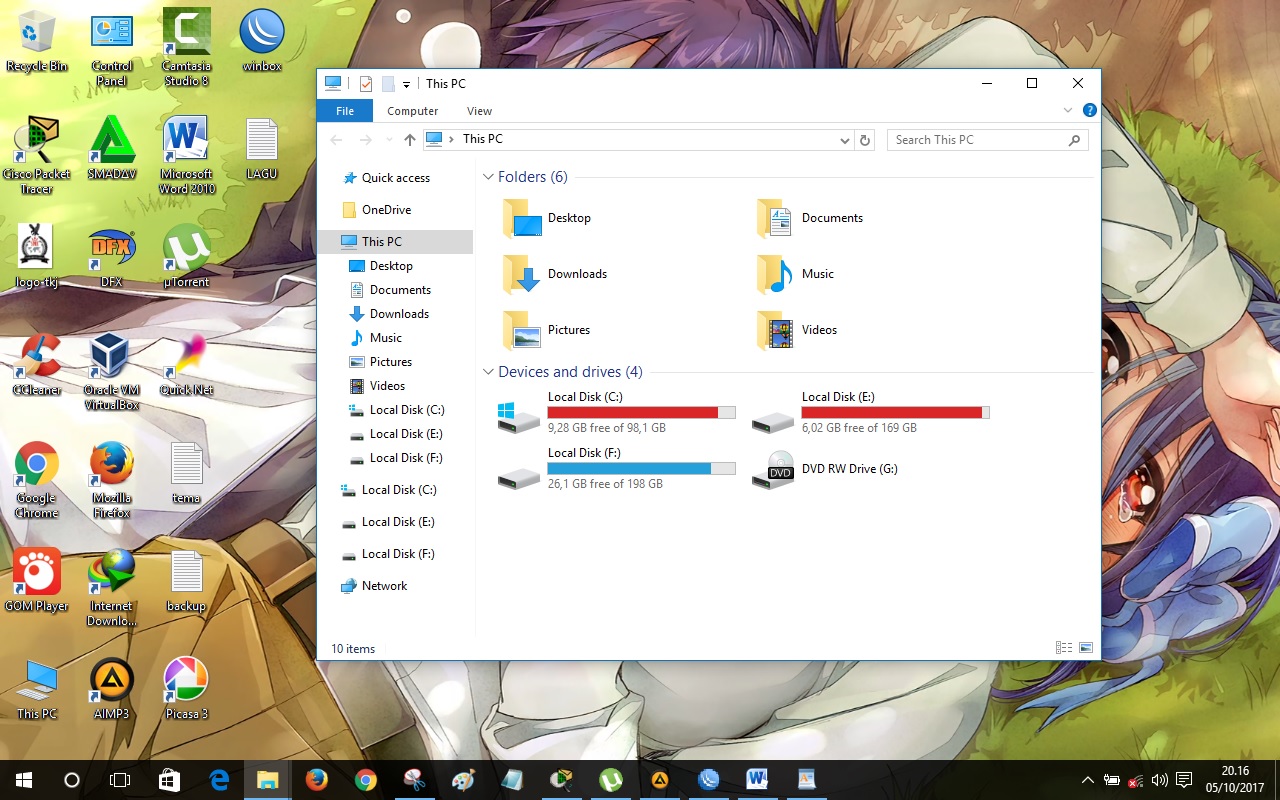Collapse the Devices and drives (4) section
Image resolution: width=1280 pixels, height=800 pixels.
click(489, 371)
